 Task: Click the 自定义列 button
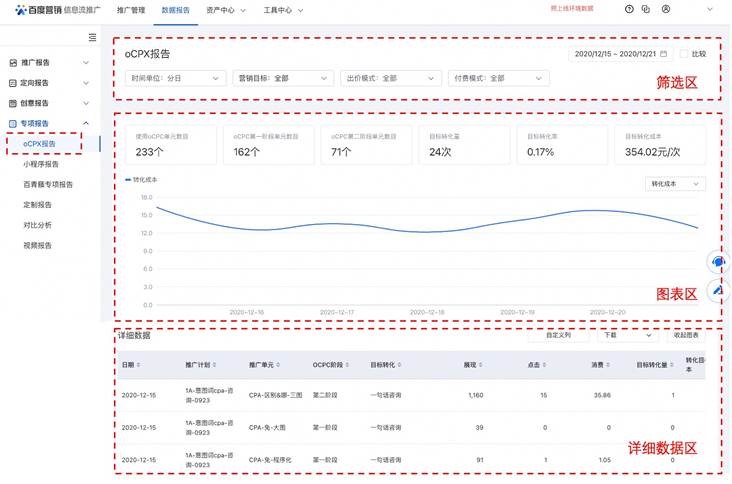tap(558, 336)
